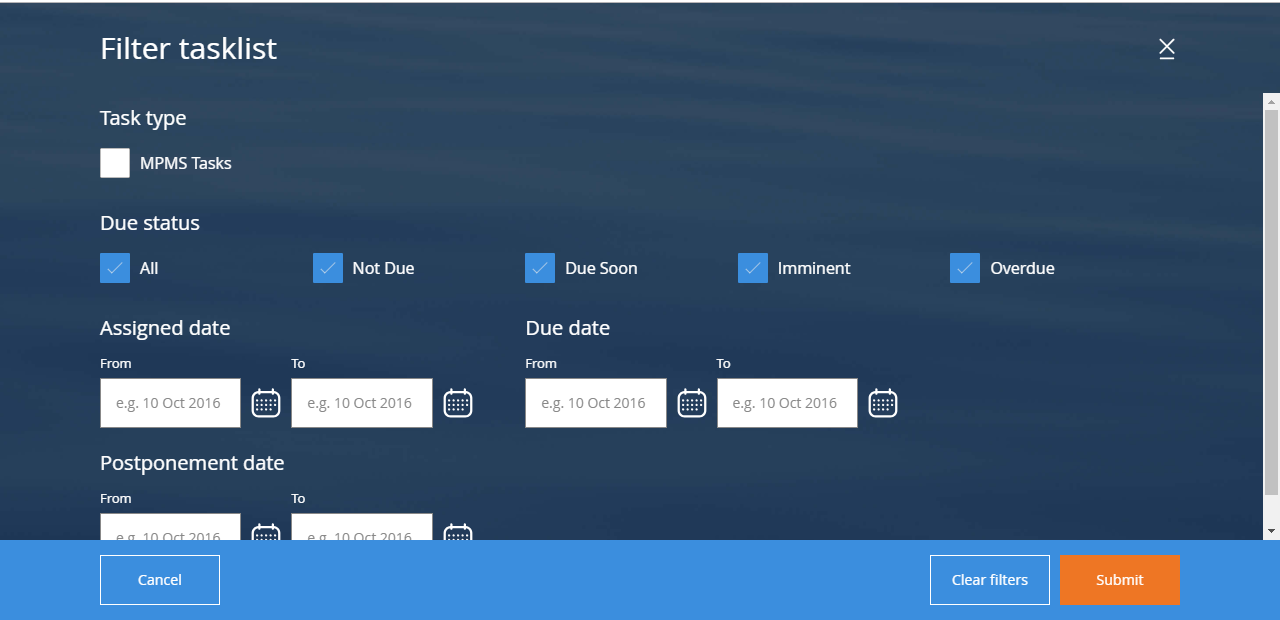Screen dimensions: 1280x620
Task: Submit the filter settings
Action: click(x=1119, y=580)
